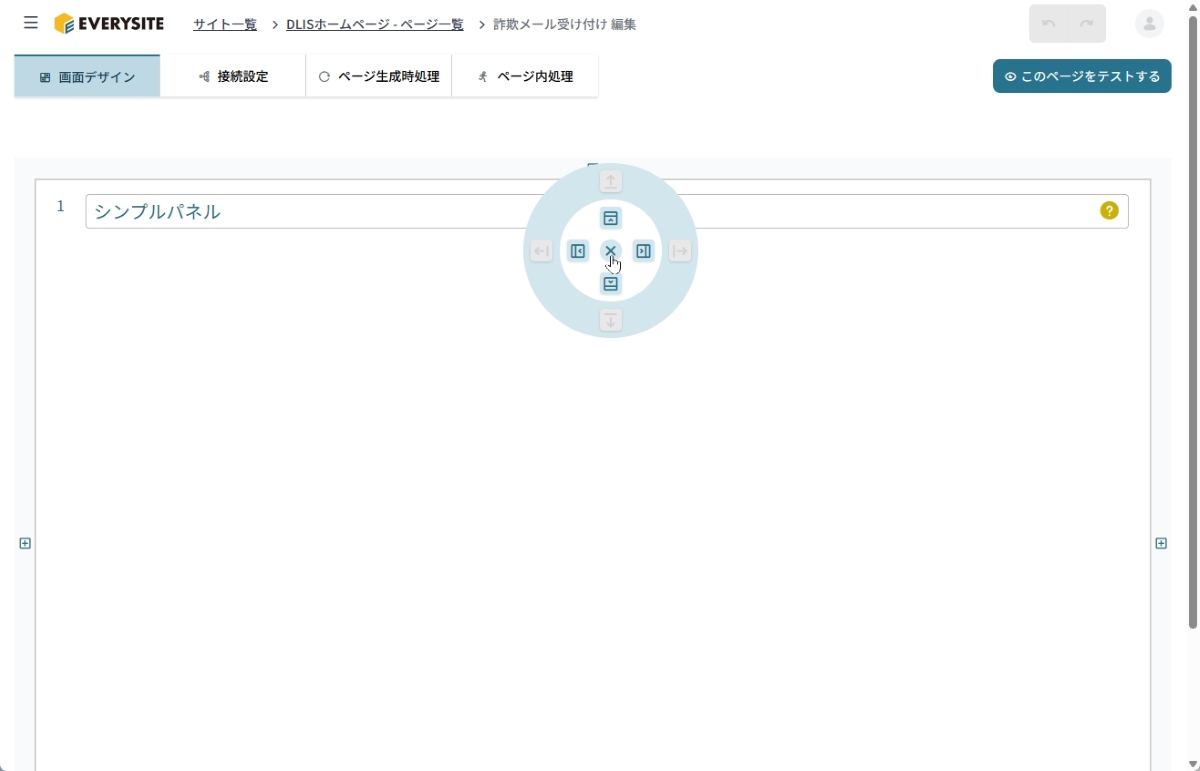Select 詐欺メール受け付け 編集 breadcrumb text
1200x771 pixels.
(565, 24)
